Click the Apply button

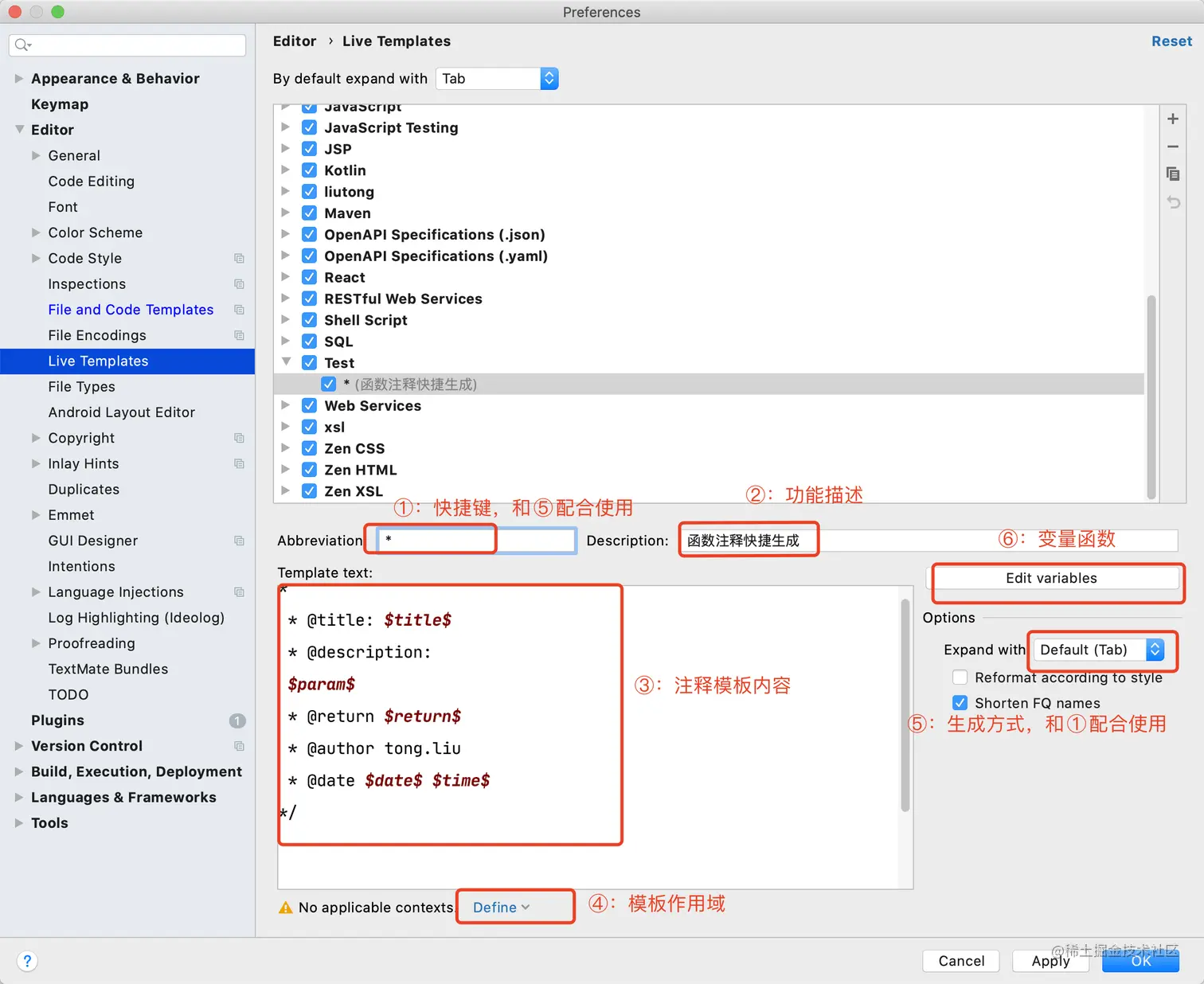point(1050,961)
